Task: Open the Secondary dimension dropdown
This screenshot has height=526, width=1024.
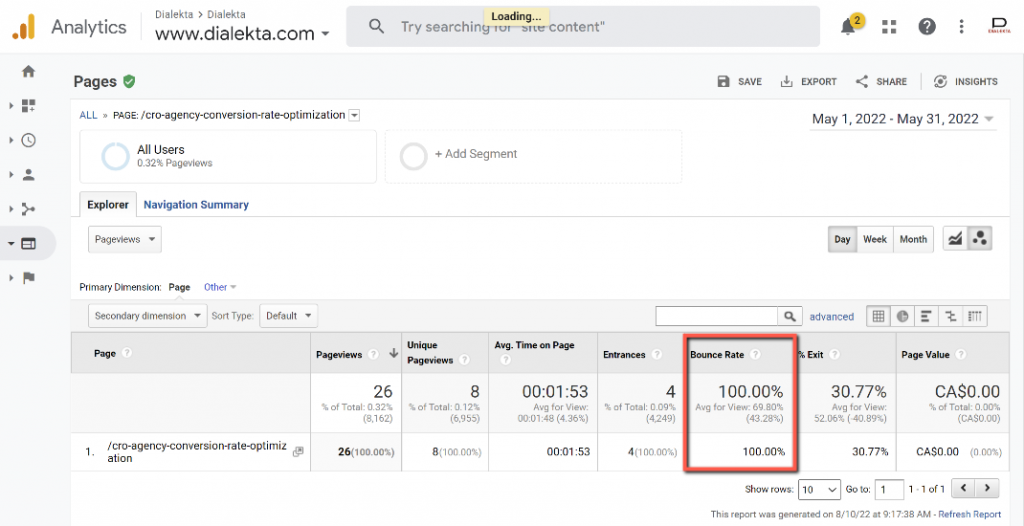Action: (x=148, y=316)
